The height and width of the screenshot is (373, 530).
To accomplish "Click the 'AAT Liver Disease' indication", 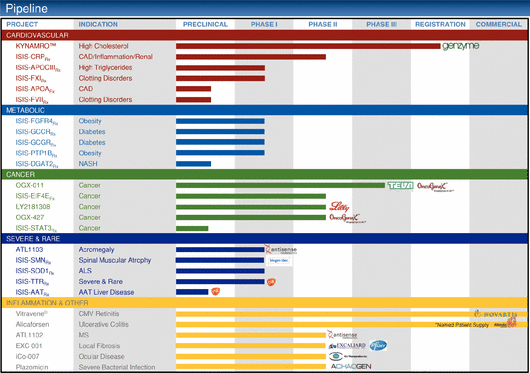I will [106, 292].
